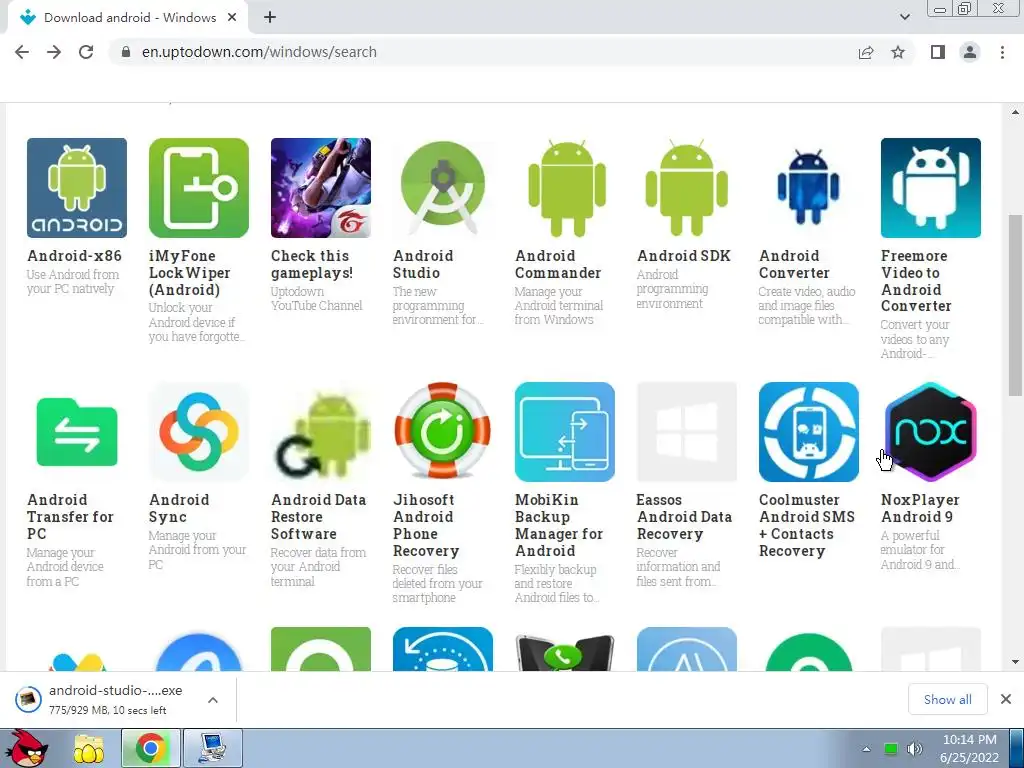Toggle the browser side panel
1024x768 pixels.
point(938,52)
